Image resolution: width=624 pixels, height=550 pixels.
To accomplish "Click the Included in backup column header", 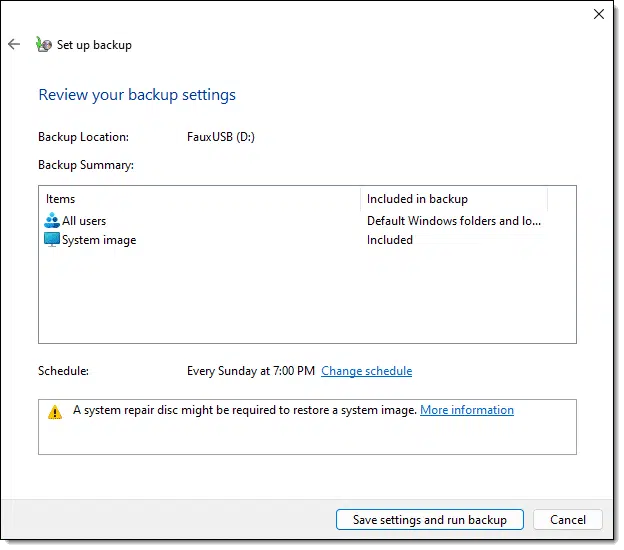I will pos(454,199).
